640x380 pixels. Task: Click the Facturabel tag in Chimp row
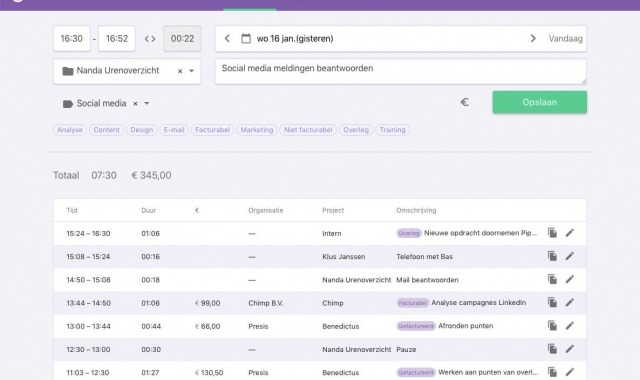pyautogui.click(x=412, y=303)
